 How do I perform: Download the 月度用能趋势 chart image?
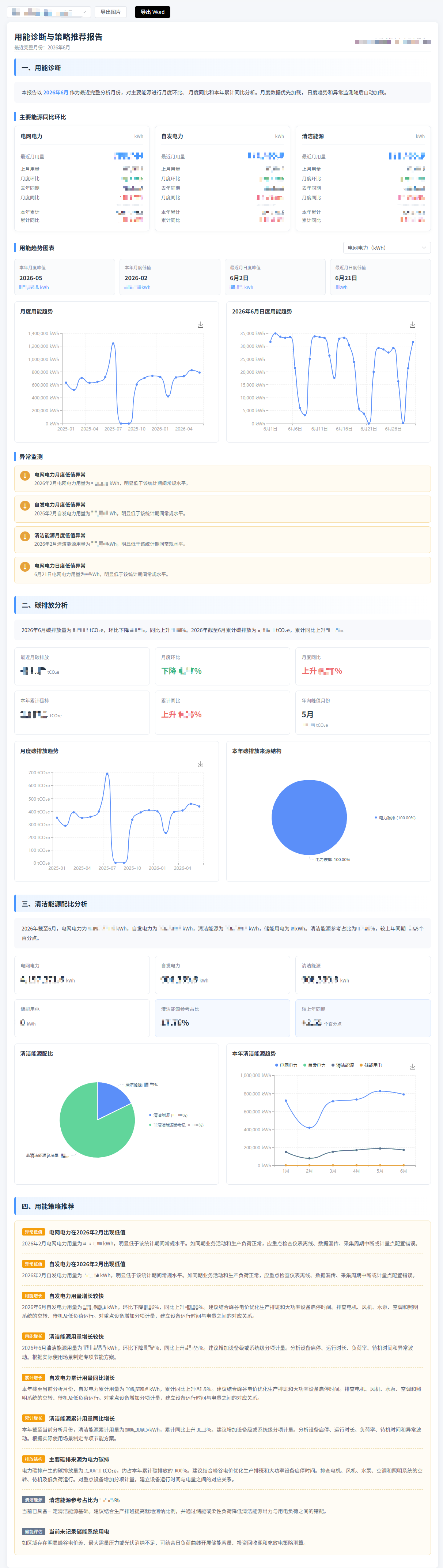coord(200,325)
